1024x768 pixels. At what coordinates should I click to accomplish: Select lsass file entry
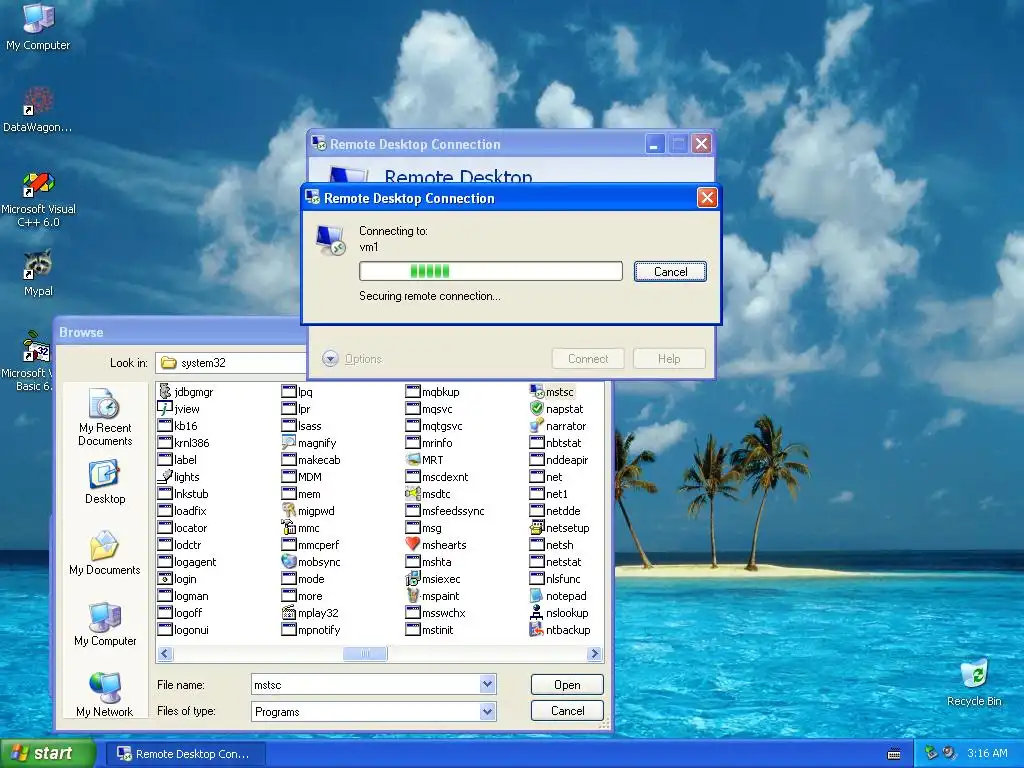coord(302,426)
